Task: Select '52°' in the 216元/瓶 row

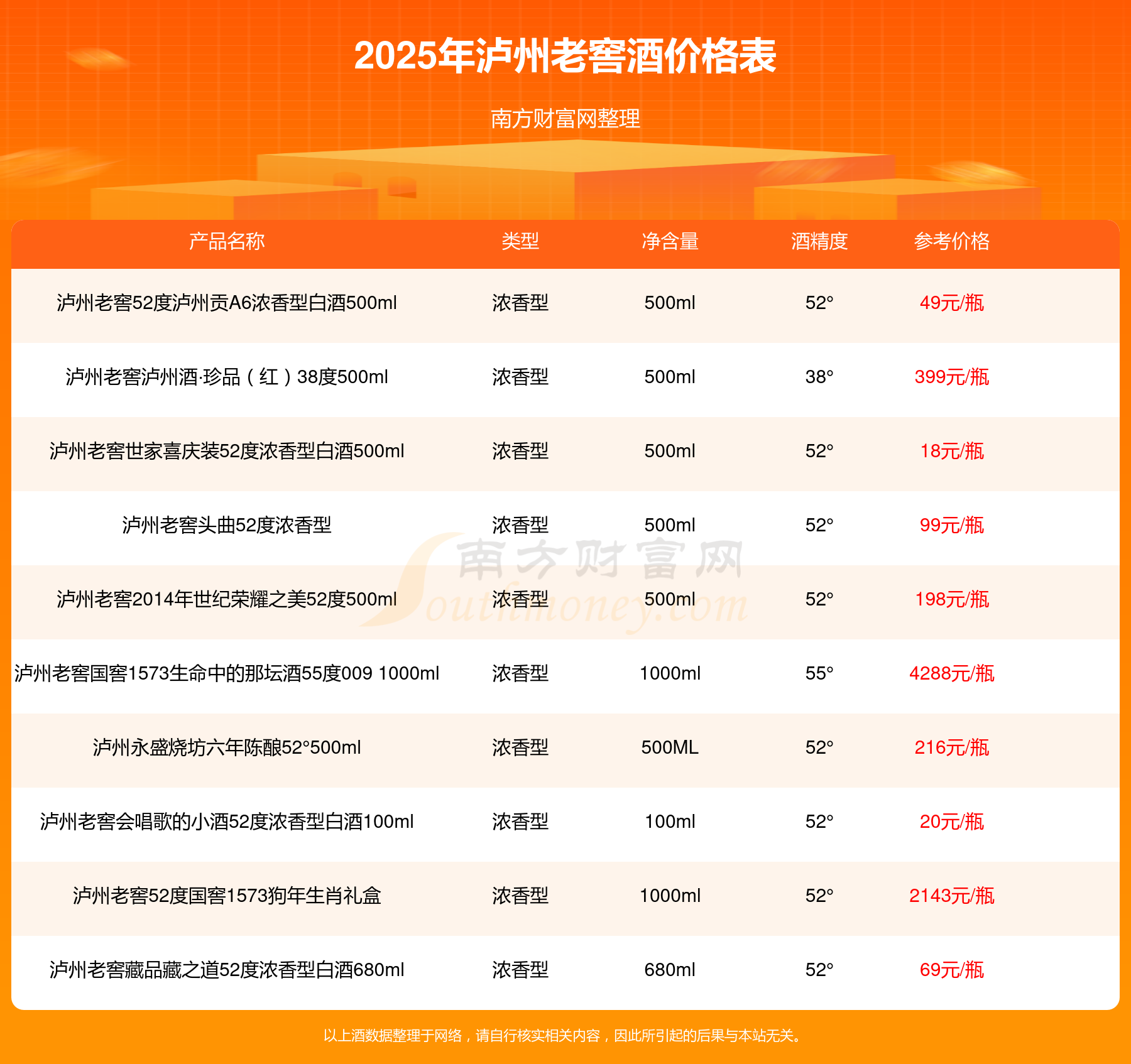Action: coord(819,747)
